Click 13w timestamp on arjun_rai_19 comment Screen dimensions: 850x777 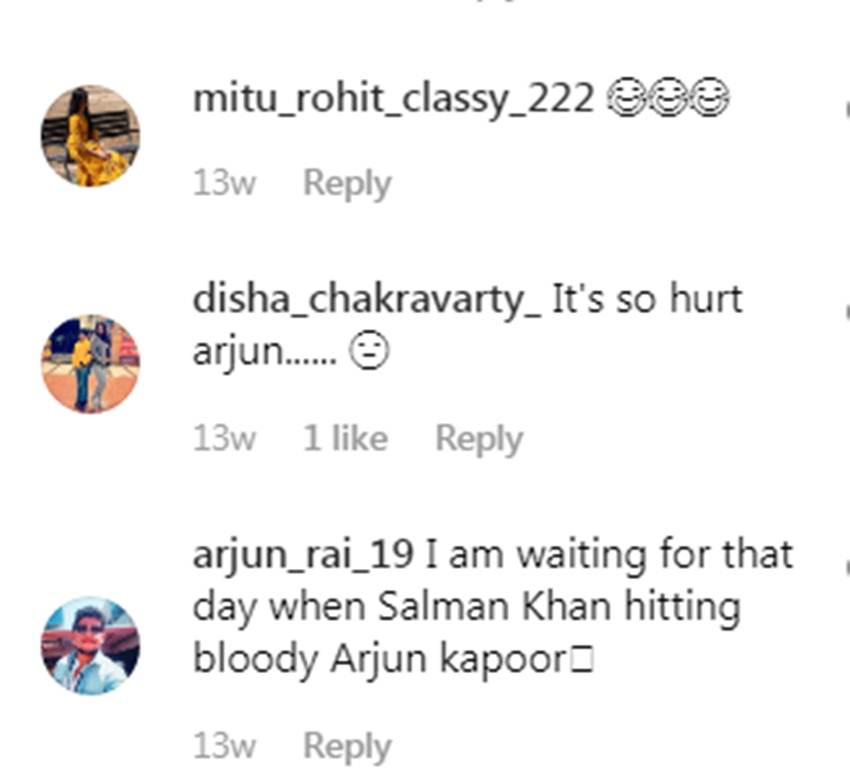224,746
